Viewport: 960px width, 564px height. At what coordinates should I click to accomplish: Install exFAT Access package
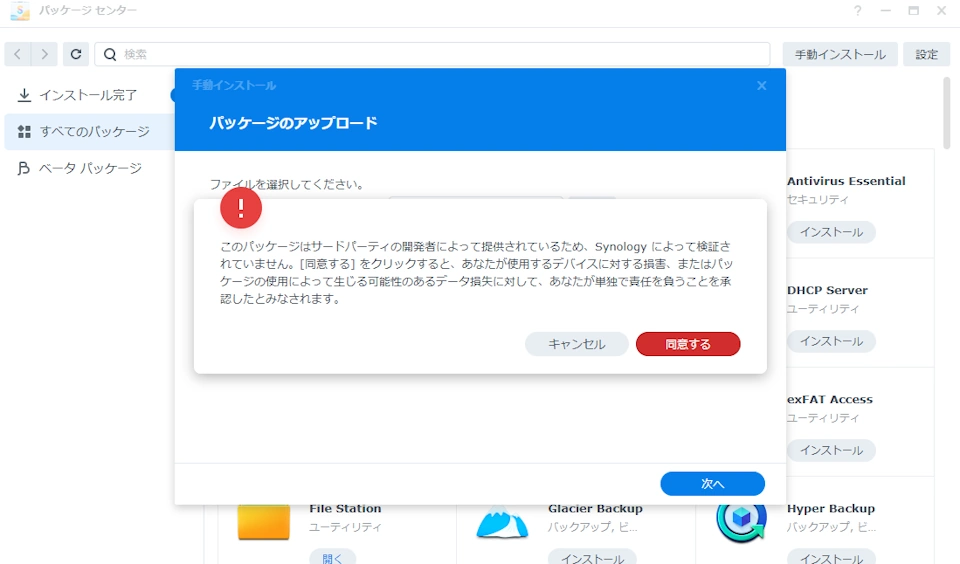coord(831,450)
